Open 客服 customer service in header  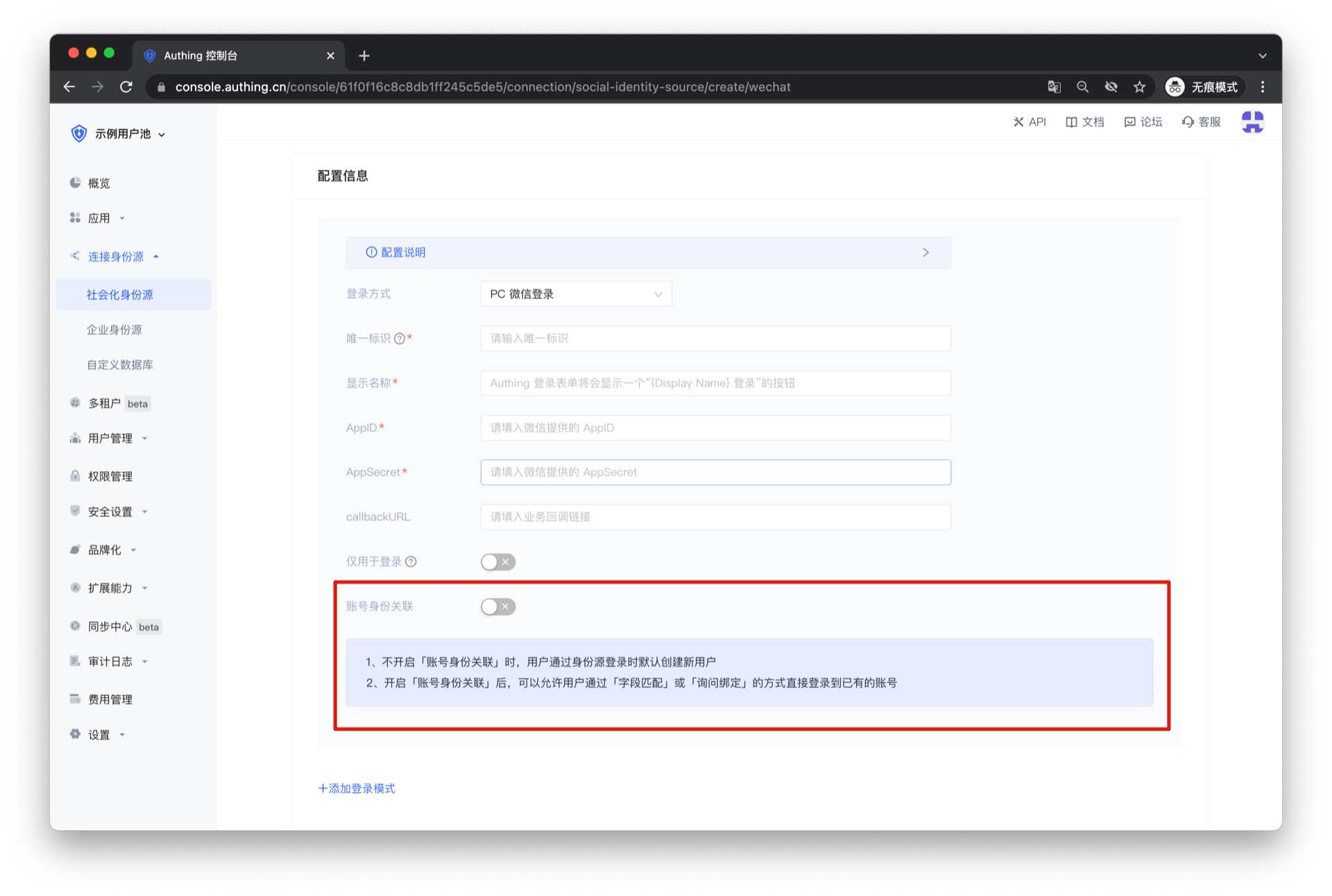(1201, 122)
